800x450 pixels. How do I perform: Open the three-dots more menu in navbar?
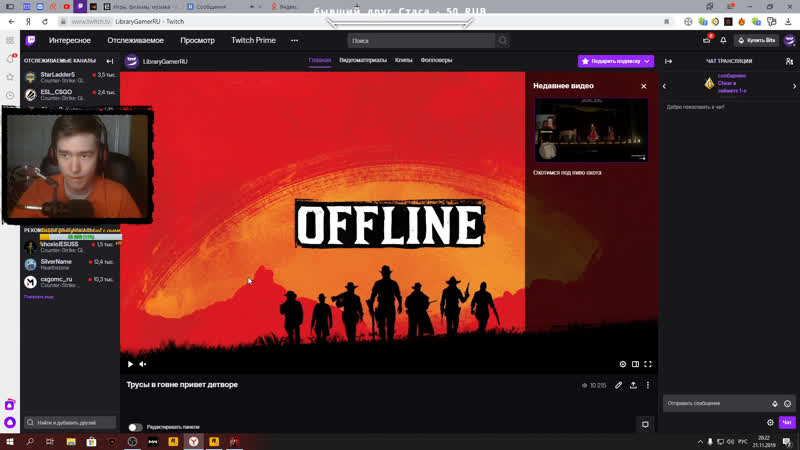click(294, 40)
